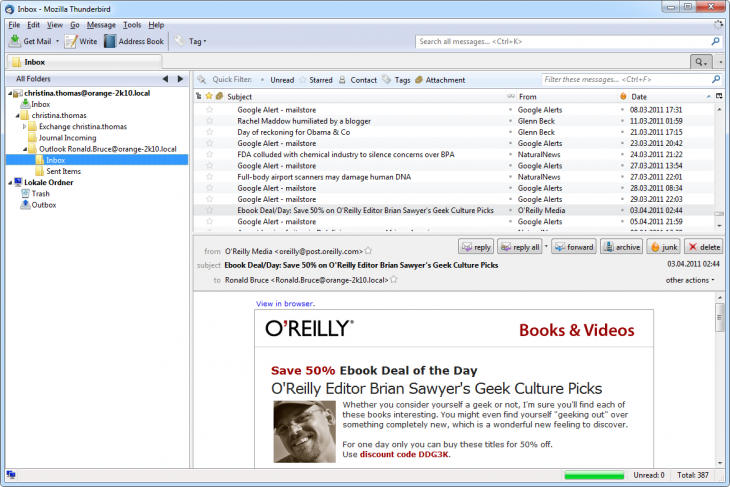
Task: Sort by junk status column icon
Action: [623, 96]
